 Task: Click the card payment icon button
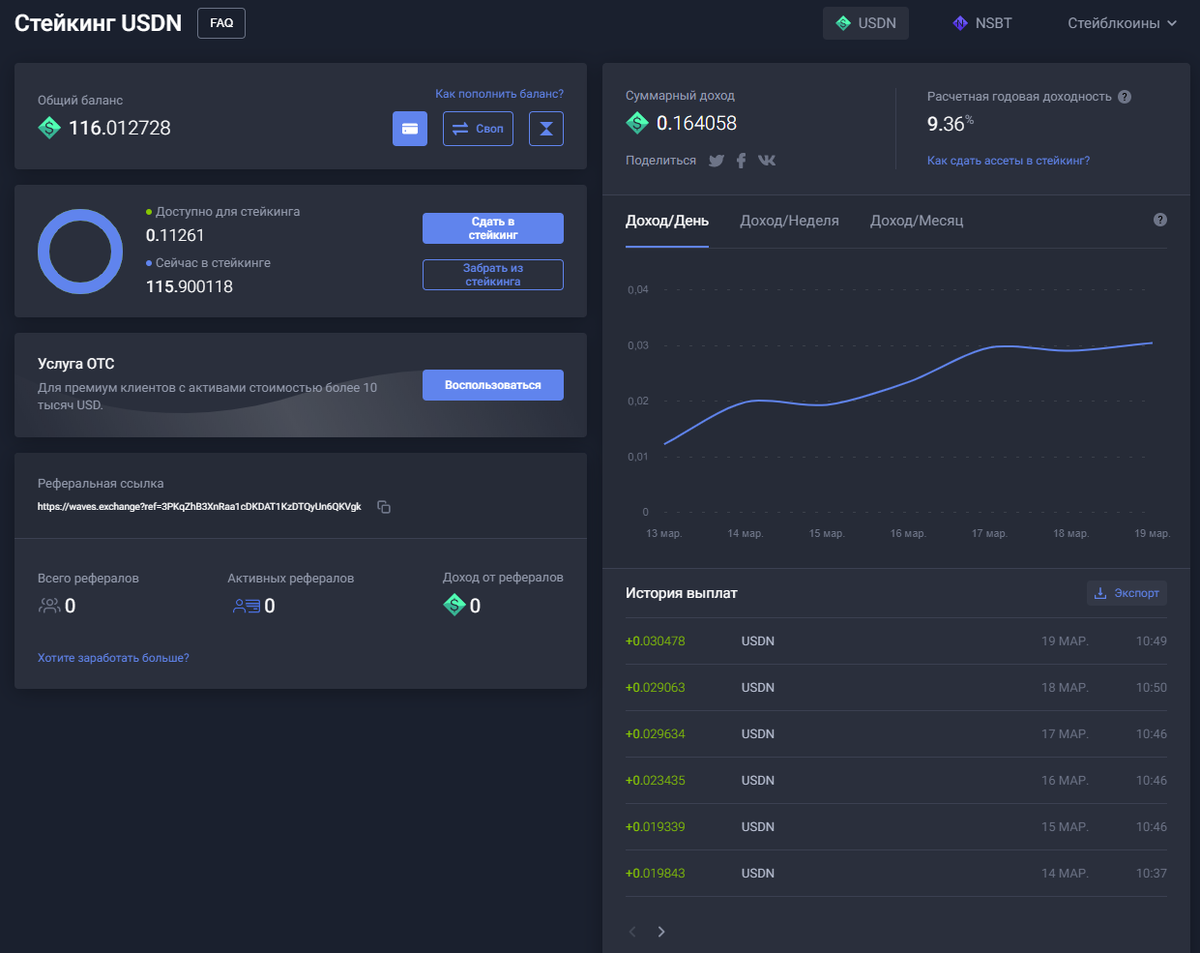(410, 128)
